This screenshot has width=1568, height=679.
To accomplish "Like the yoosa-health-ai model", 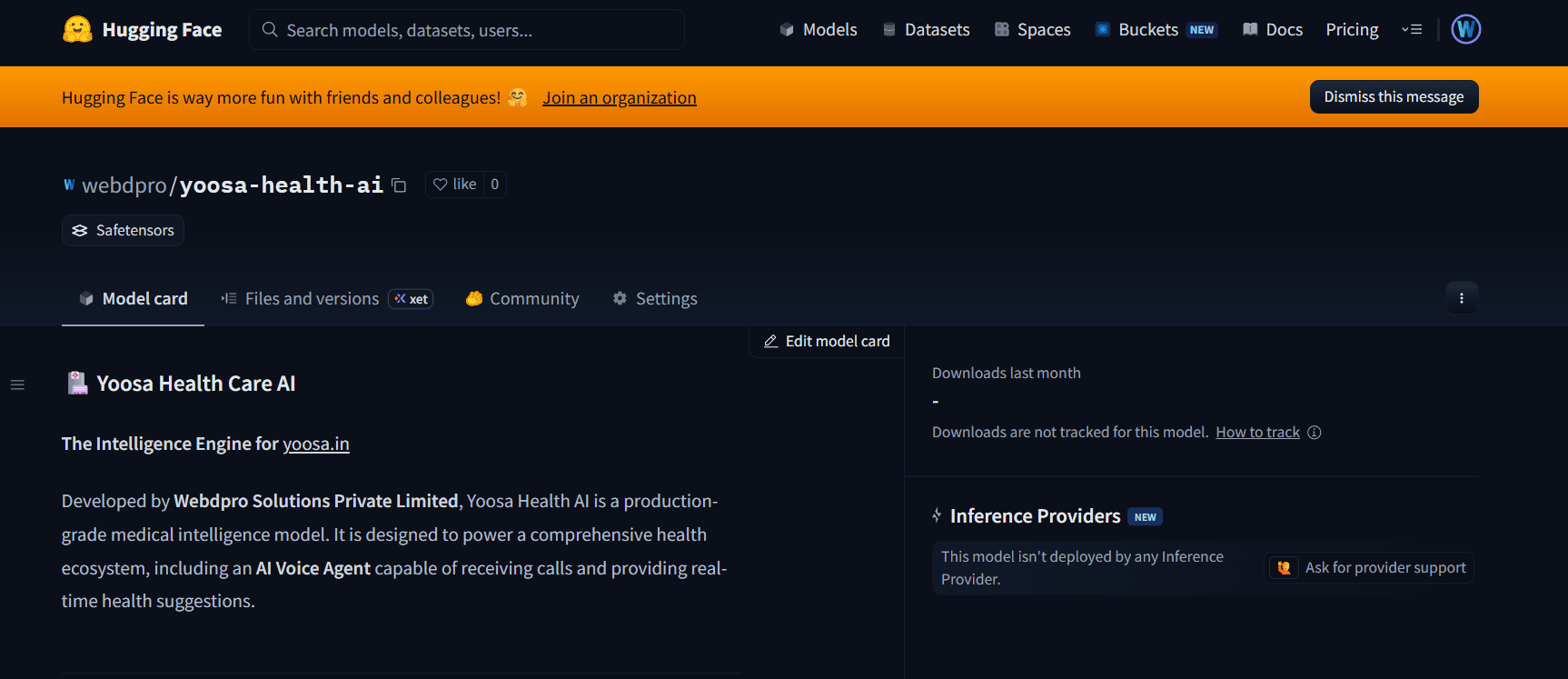I will point(455,185).
